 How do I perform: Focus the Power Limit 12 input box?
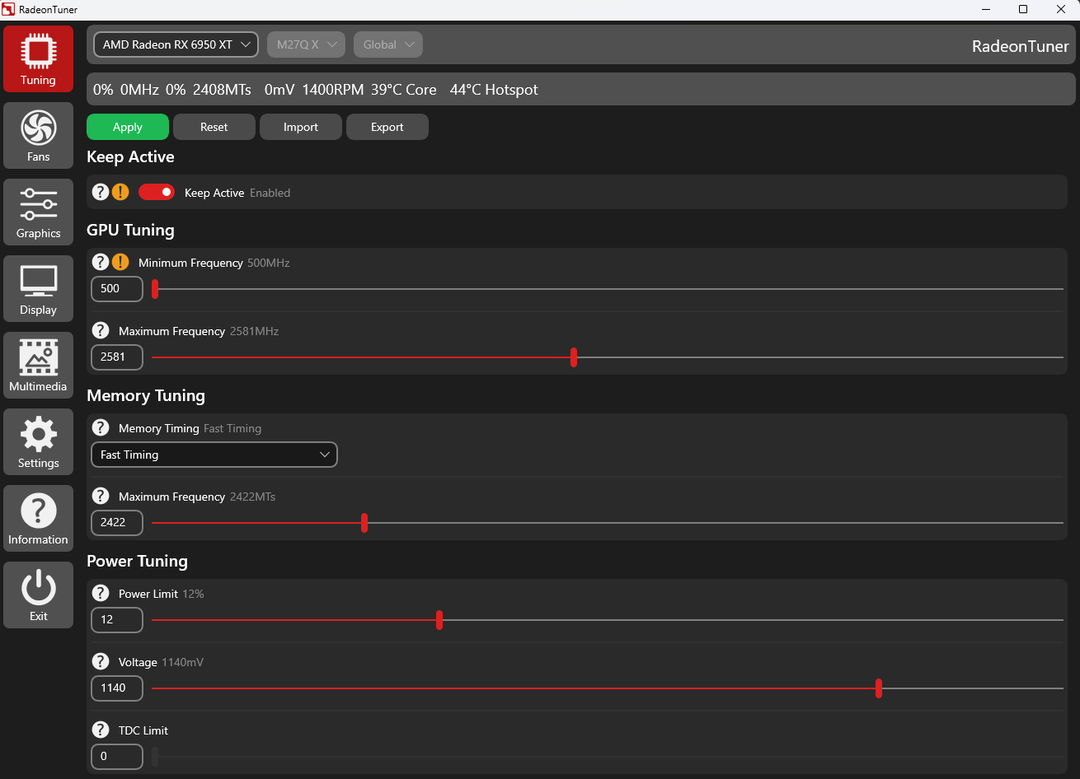[x=117, y=619]
